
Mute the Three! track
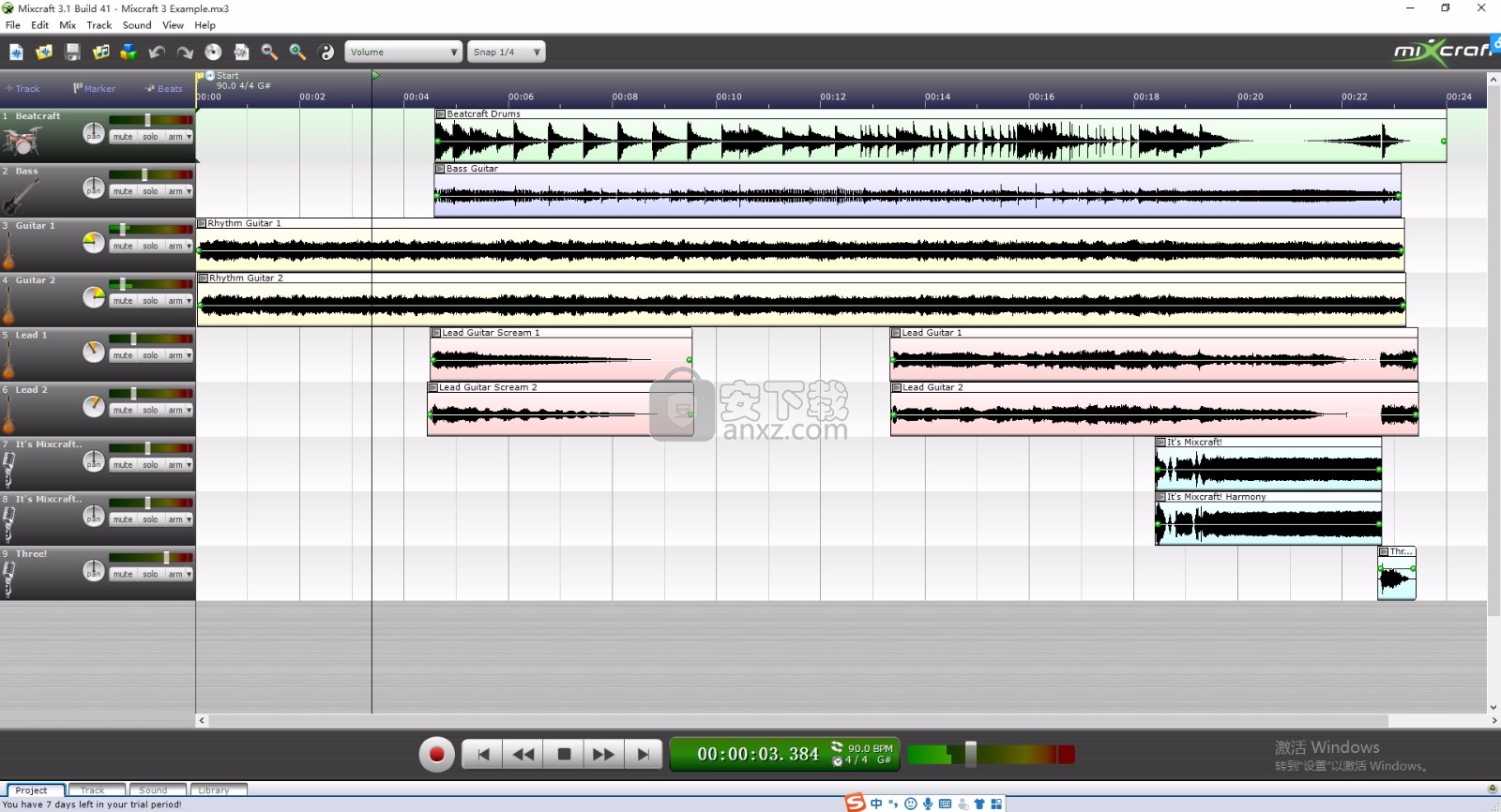point(123,574)
